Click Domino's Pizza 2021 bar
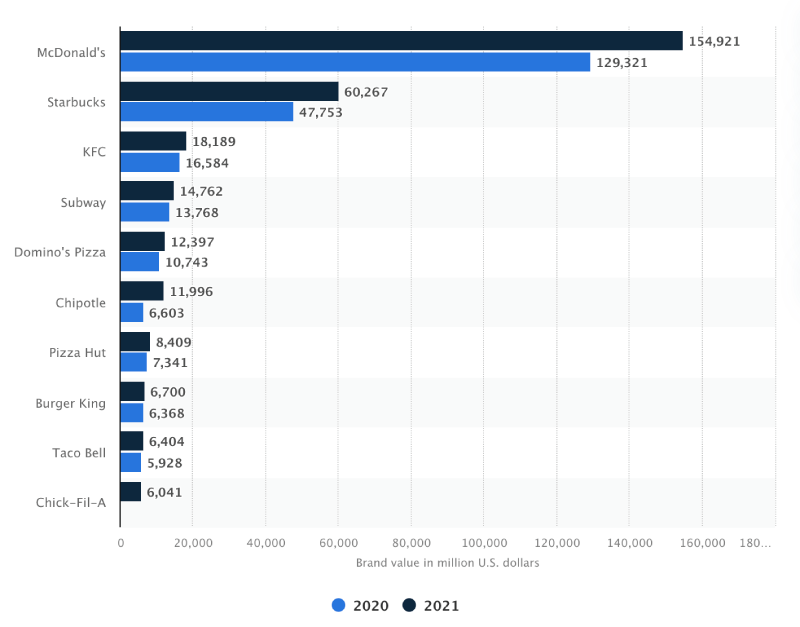This screenshot has width=800, height=627. 140,241
